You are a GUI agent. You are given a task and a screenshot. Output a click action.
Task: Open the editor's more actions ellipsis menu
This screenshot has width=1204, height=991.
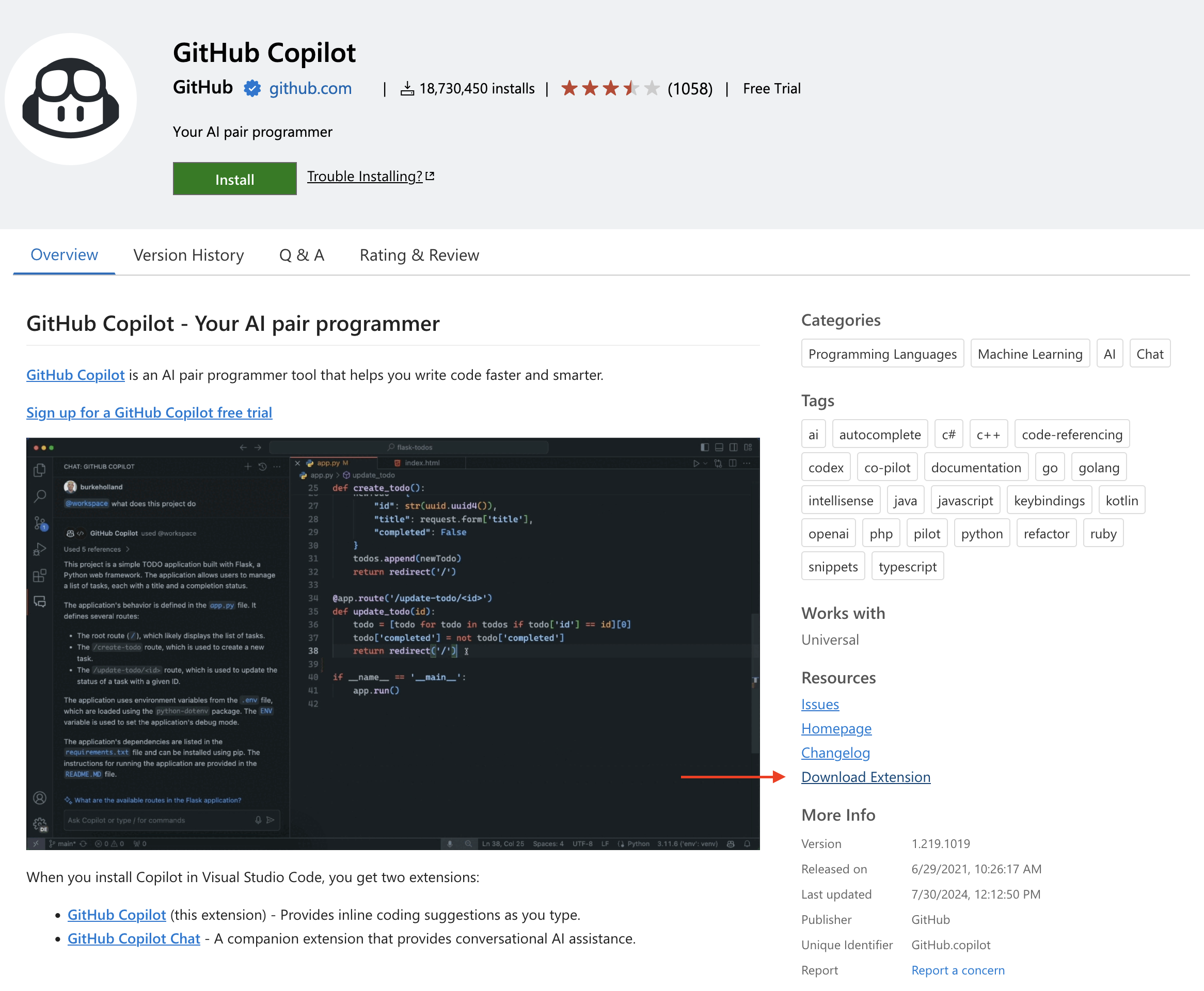tap(747, 464)
